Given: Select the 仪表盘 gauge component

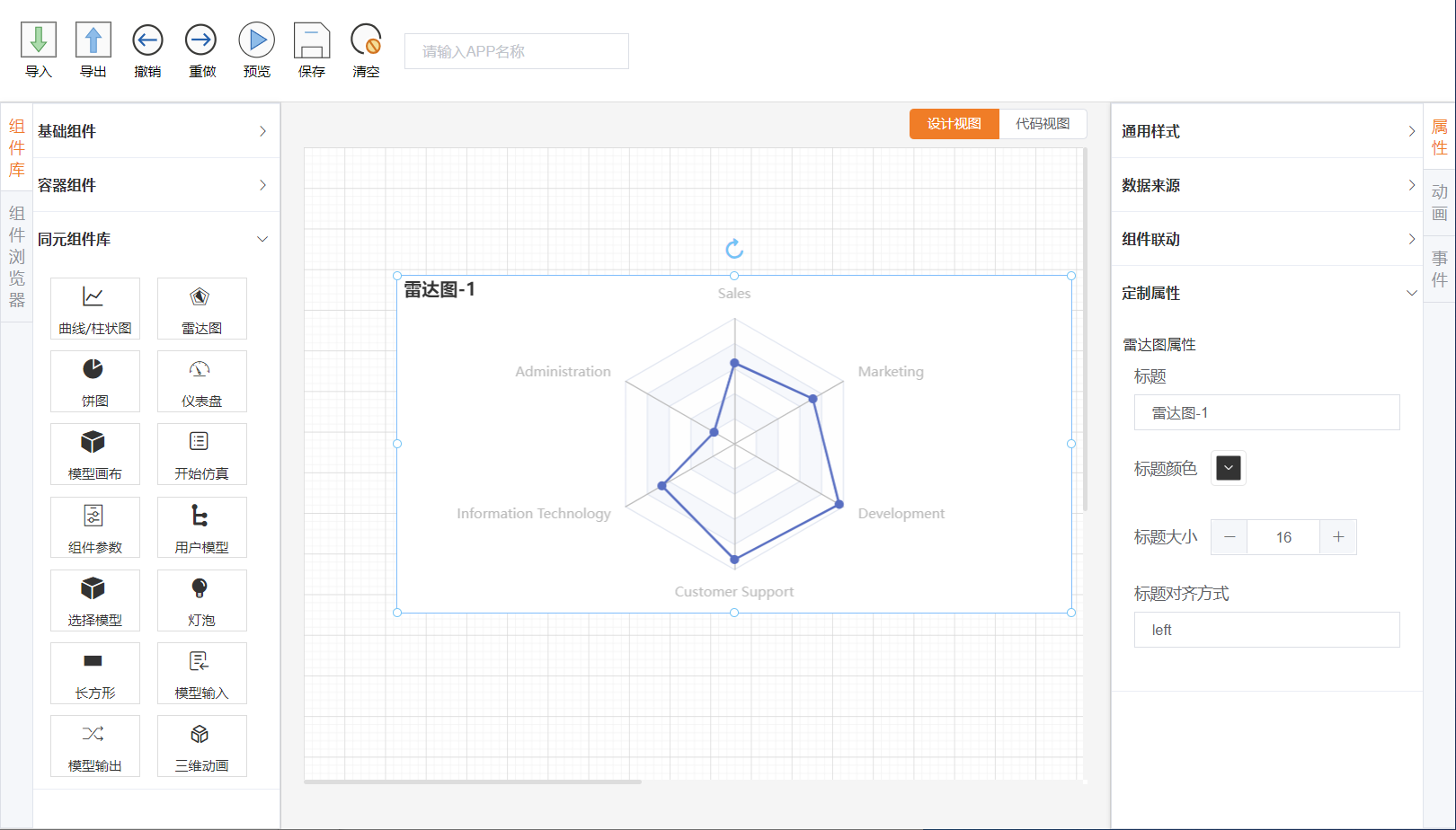Looking at the screenshot, I should [202, 381].
